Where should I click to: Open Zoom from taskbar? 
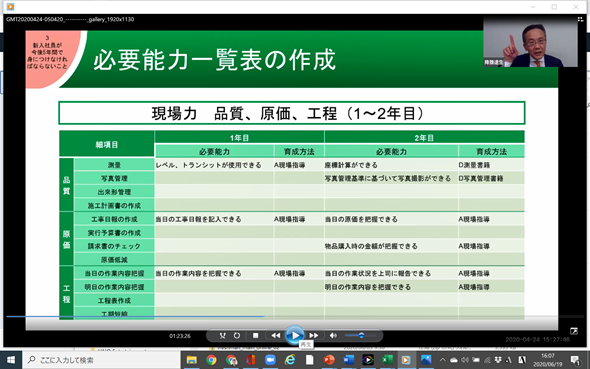[270, 360]
